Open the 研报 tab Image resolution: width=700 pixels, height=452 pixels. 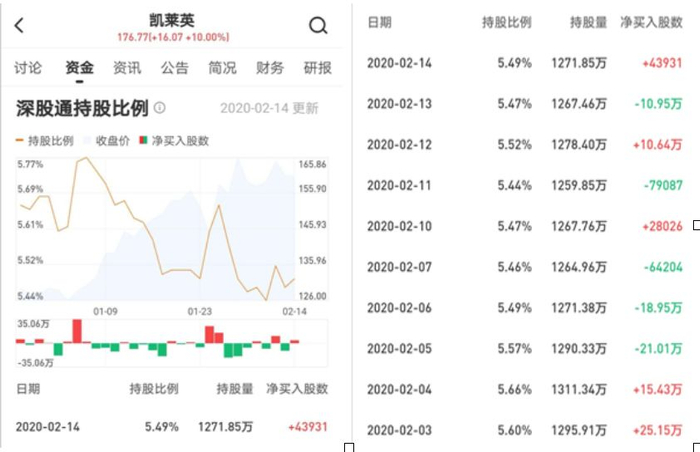[x=317, y=68]
